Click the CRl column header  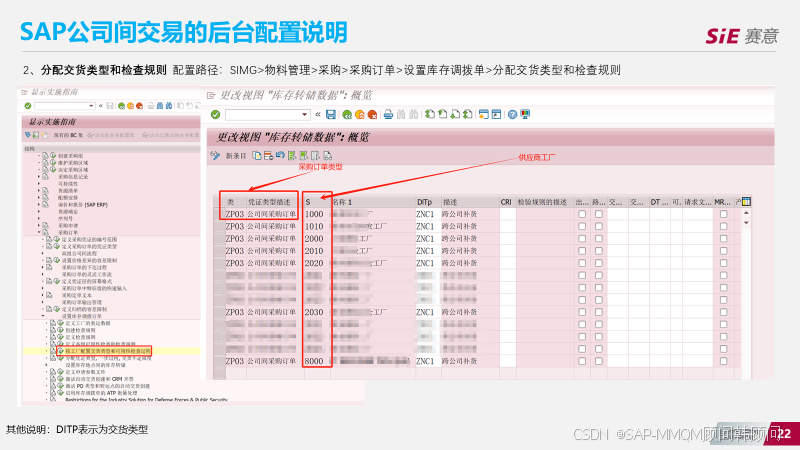tap(506, 202)
